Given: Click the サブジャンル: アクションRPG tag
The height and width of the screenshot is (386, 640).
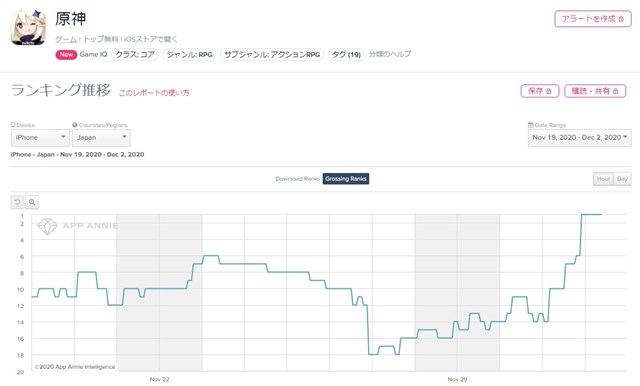Looking at the screenshot, I should tap(272, 55).
